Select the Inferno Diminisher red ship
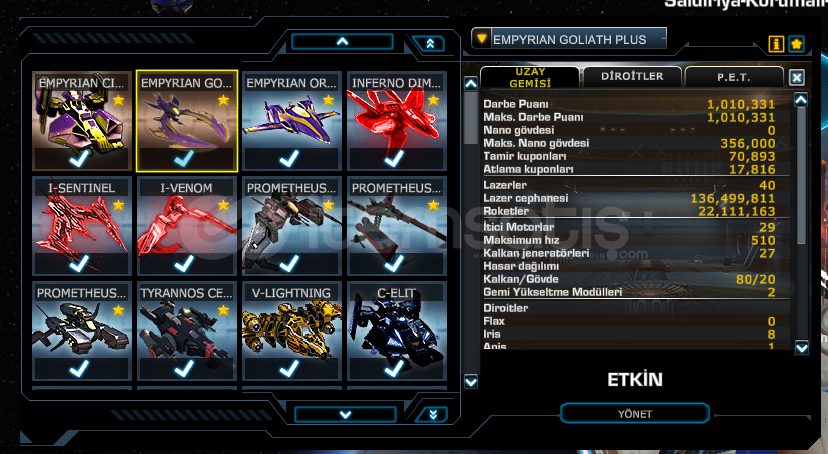 pyautogui.click(x=397, y=121)
